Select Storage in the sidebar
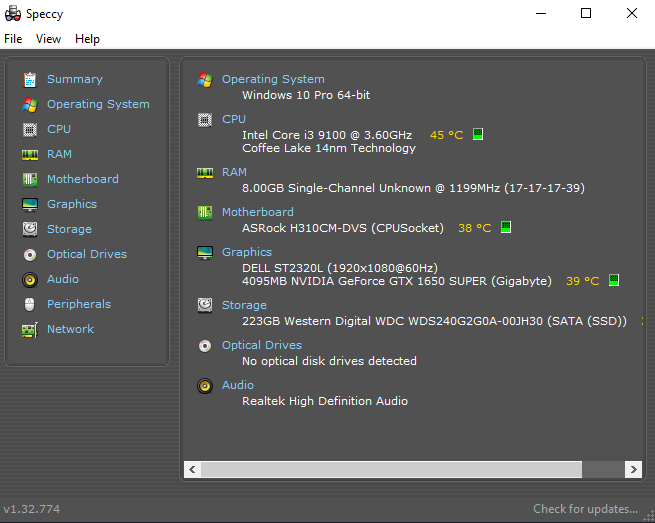The width and height of the screenshot is (655, 523). [x=69, y=229]
